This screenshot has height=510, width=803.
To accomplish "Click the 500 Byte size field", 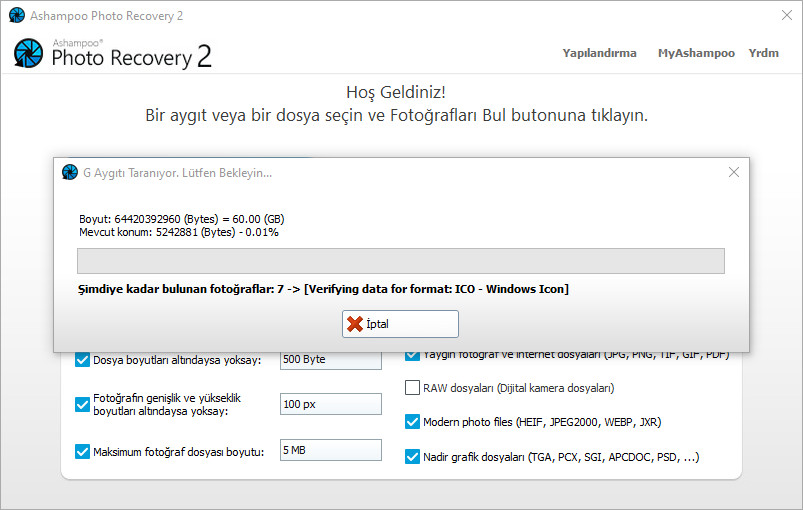I will click(x=331, y=359).
